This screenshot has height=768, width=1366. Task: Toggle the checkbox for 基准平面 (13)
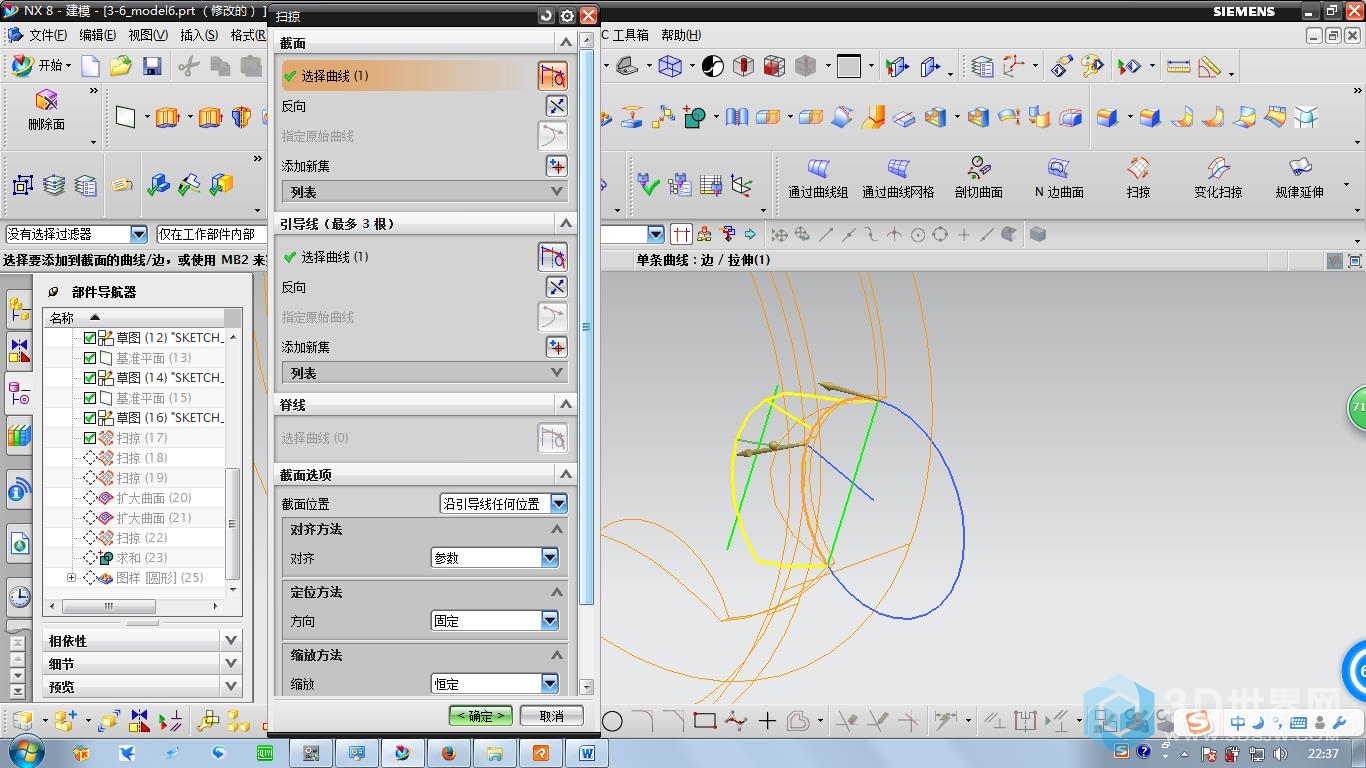[90, 358]
